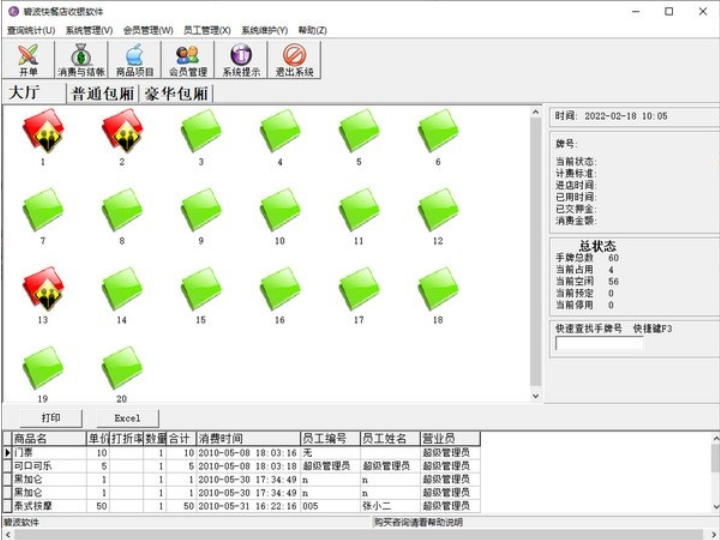Select the 泰式按摩 row cell

pos(49,506)
